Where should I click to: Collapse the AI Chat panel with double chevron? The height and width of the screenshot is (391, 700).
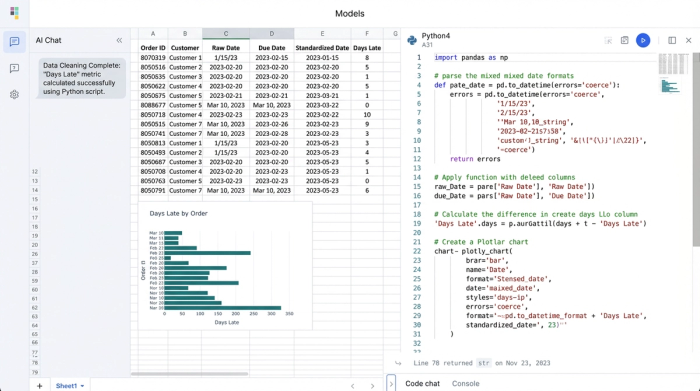coord(119,40)
